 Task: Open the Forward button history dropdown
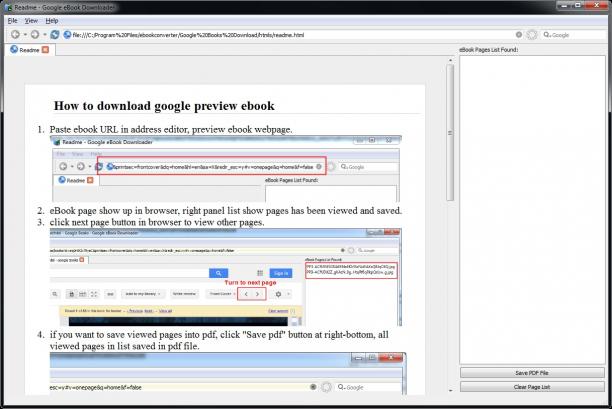pos(44,35)
